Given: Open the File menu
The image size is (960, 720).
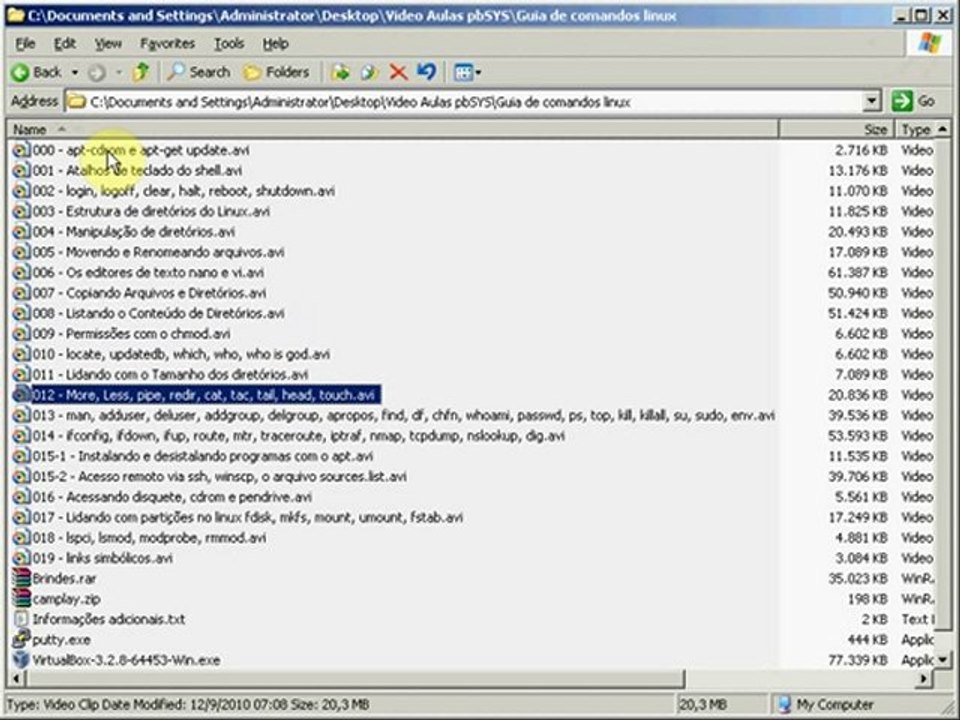Looking at the screenshot, I should pyautogui.click(x=25, y=43).
